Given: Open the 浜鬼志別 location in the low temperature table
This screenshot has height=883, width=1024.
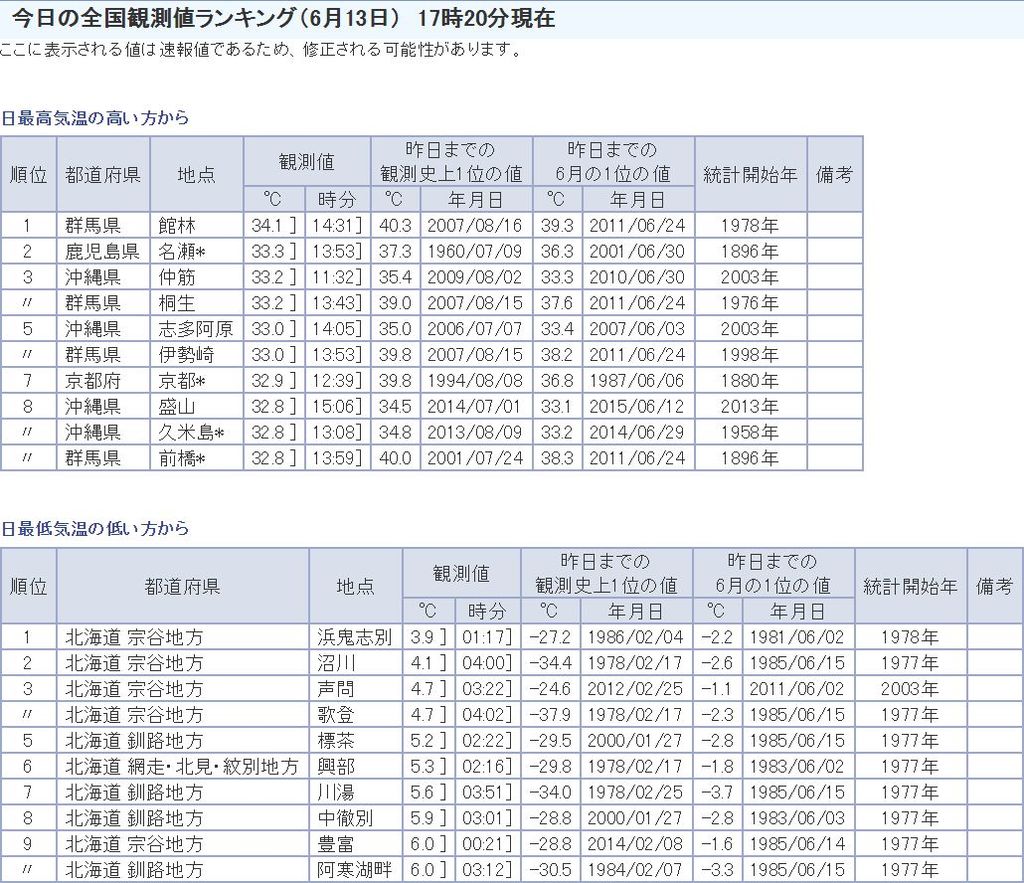Looking at the screenshot, I should [355, 637].
